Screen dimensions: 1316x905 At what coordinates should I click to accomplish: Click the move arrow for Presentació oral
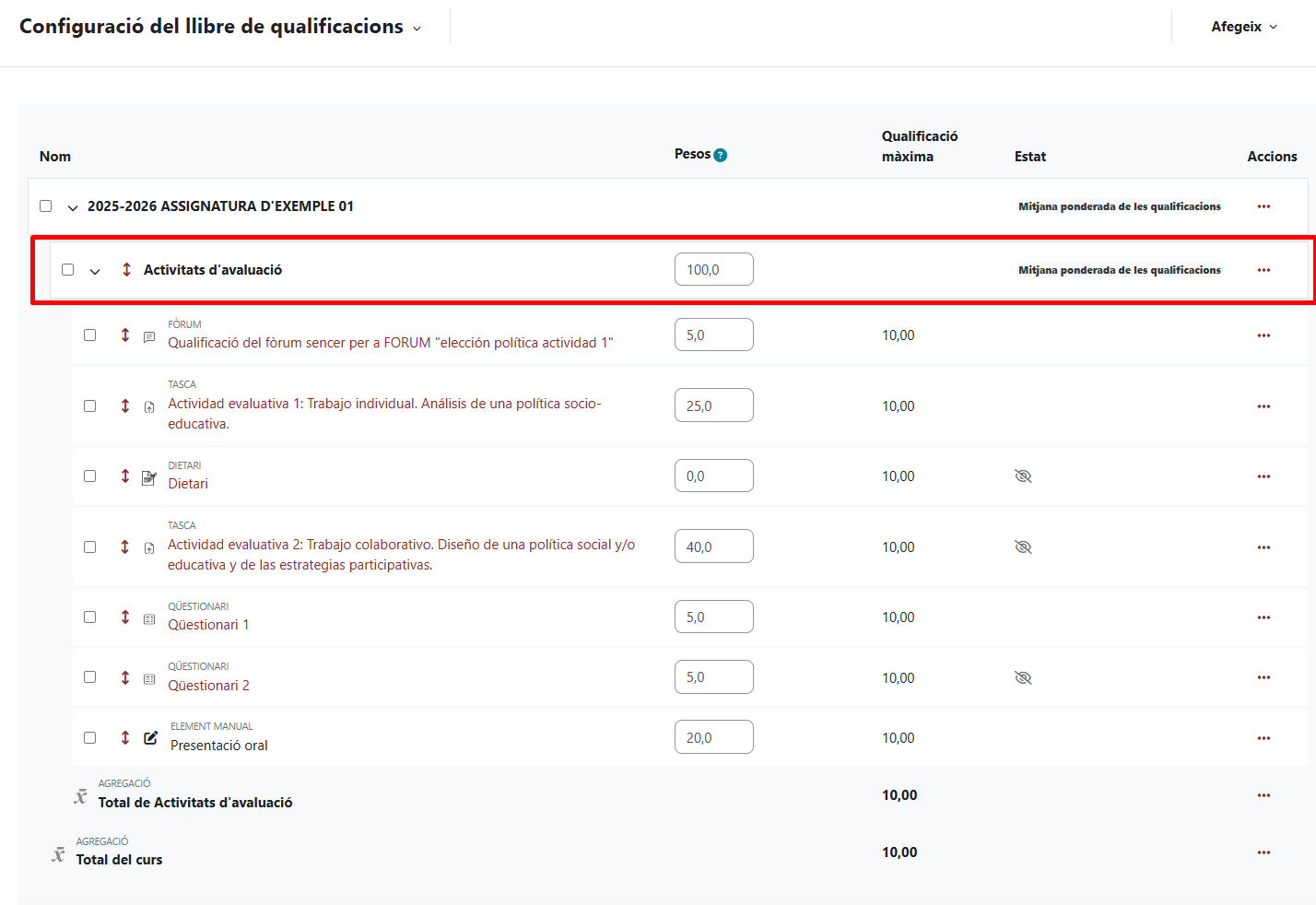click(125, 738)
